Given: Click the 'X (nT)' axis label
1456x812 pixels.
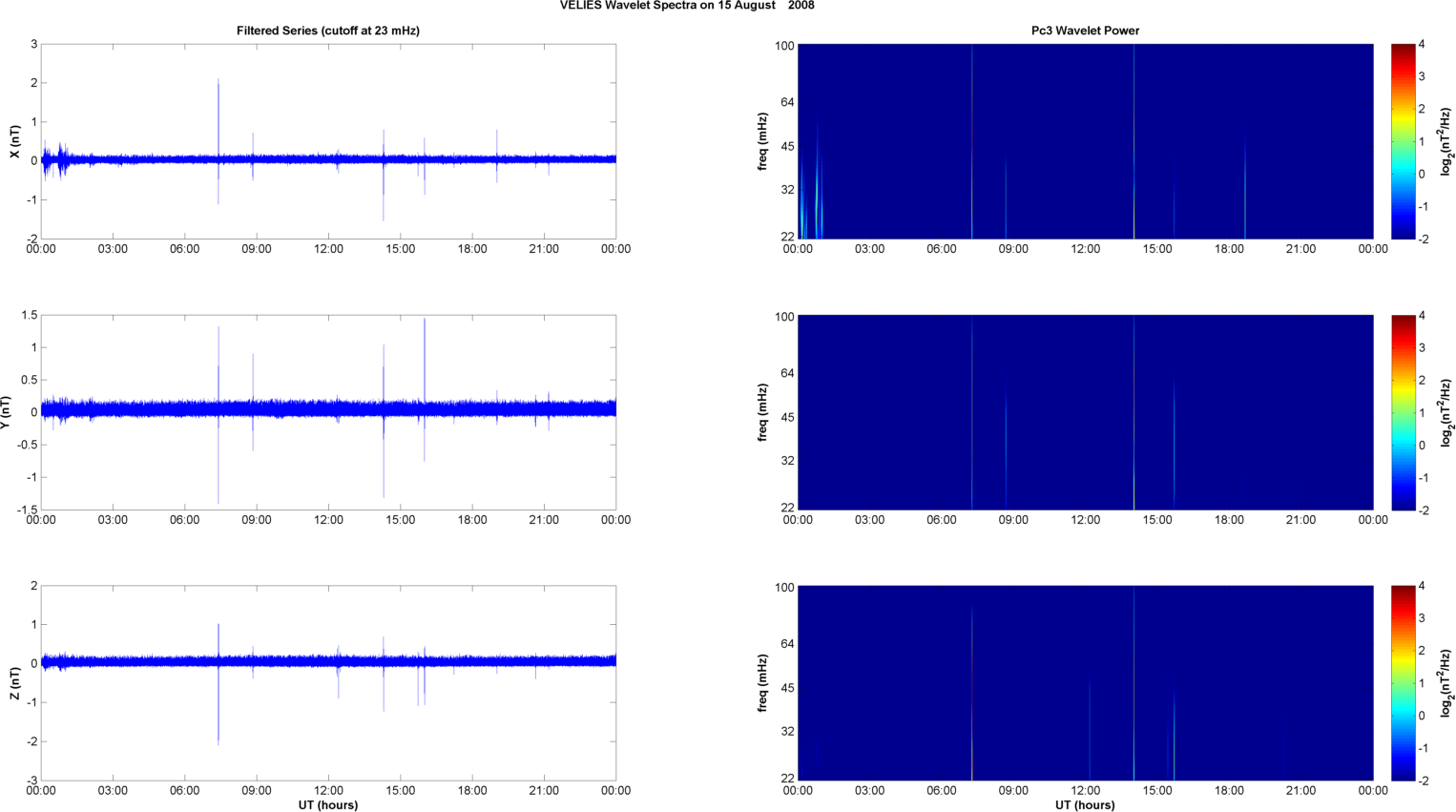Looking at the screenshot, I should (x=14, y=141).
